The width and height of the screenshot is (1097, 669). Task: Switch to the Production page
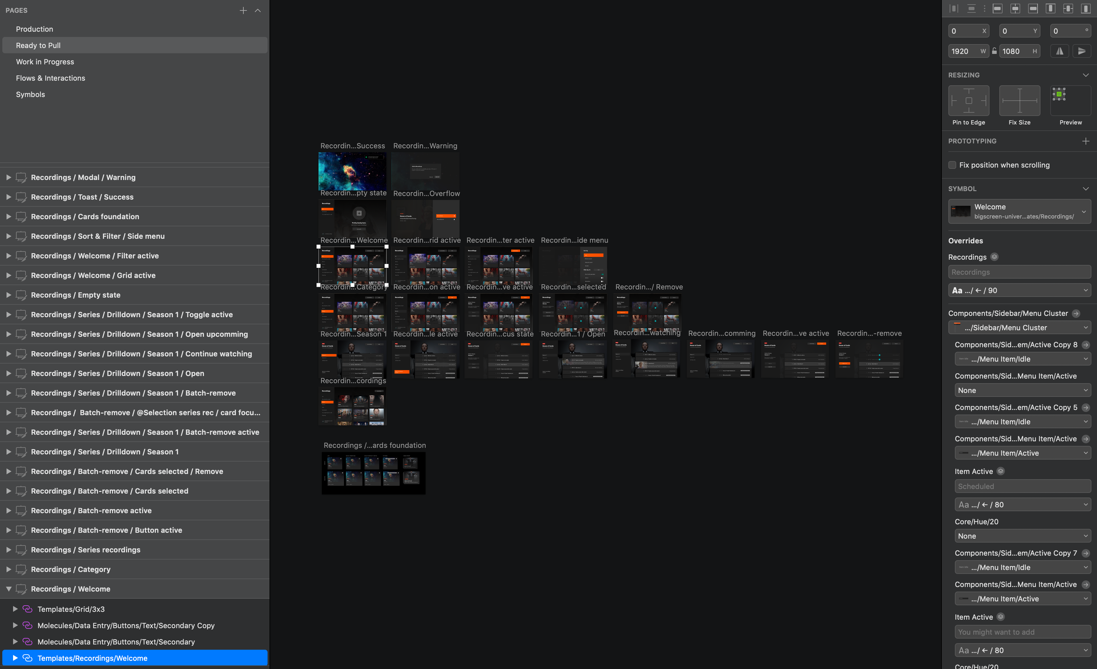click(x=34, y=29)
